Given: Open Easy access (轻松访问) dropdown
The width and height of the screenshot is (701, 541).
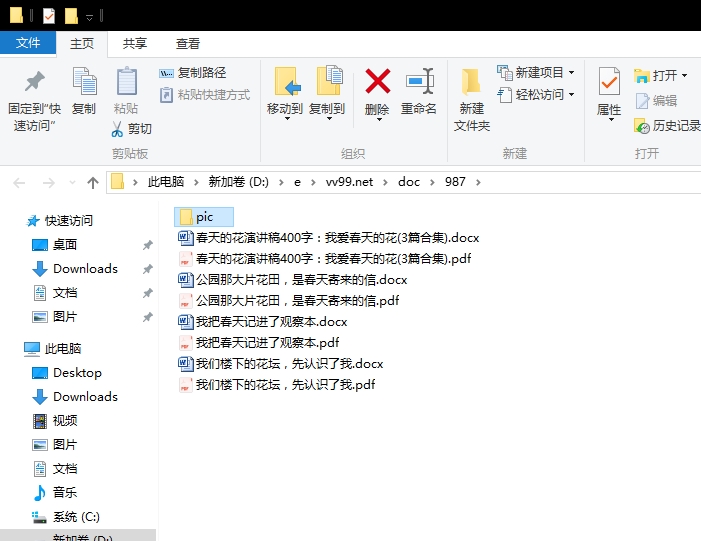Looking at the screenshot, I should [x=536, y=95].
